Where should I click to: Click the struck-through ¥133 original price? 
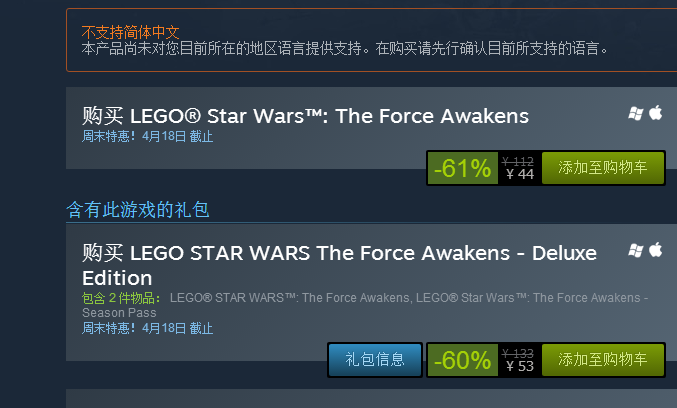[518, 353]
